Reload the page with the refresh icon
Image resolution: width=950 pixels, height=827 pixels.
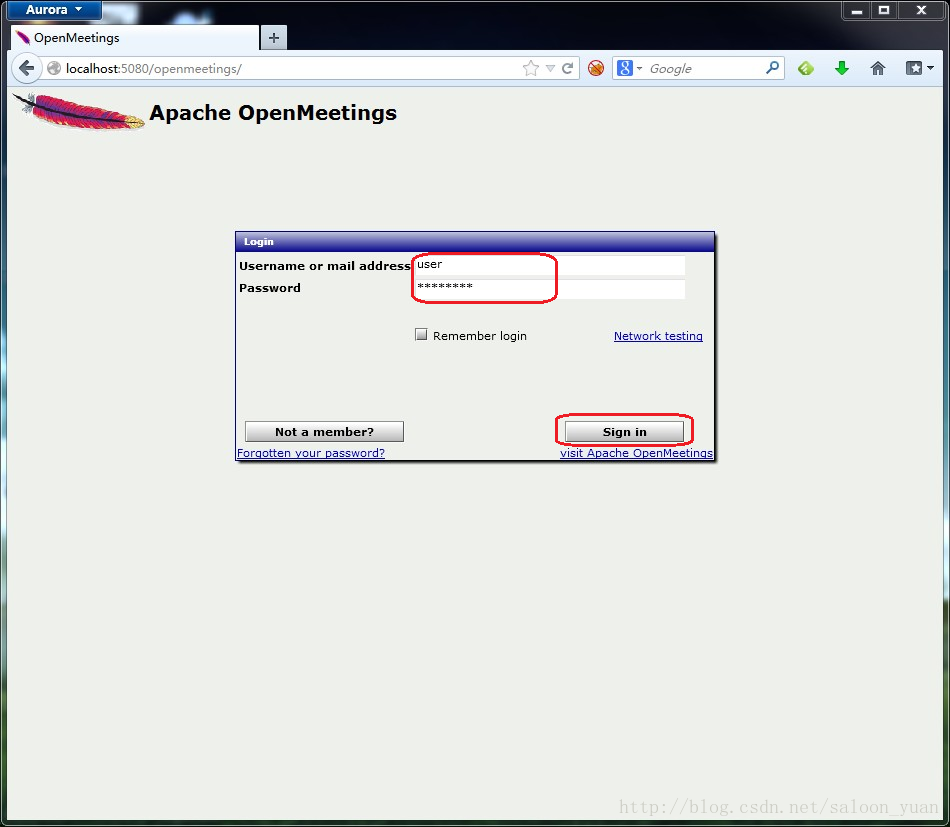click(567, 68)
